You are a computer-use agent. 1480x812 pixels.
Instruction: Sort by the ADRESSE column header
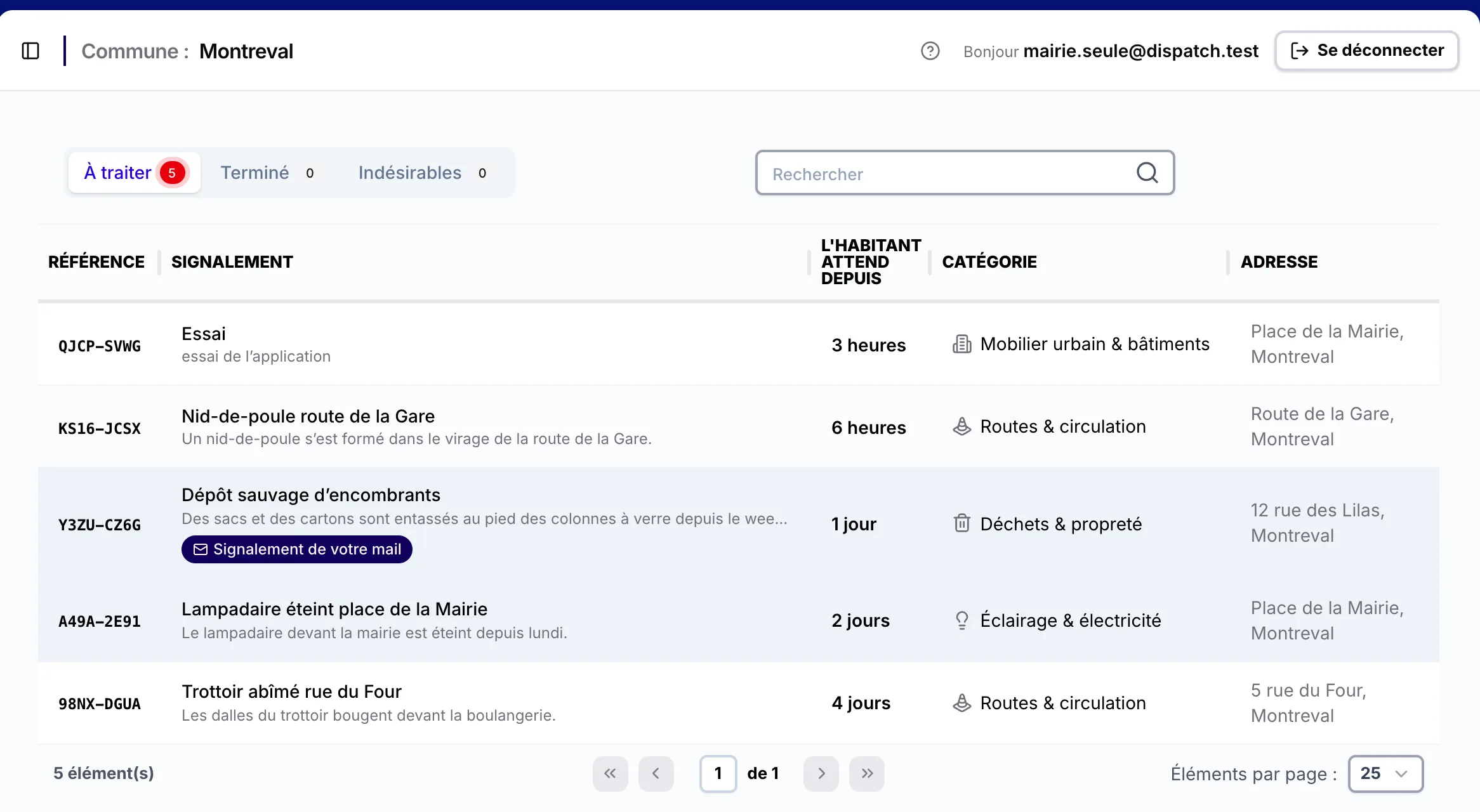(x=1279, y=262)
